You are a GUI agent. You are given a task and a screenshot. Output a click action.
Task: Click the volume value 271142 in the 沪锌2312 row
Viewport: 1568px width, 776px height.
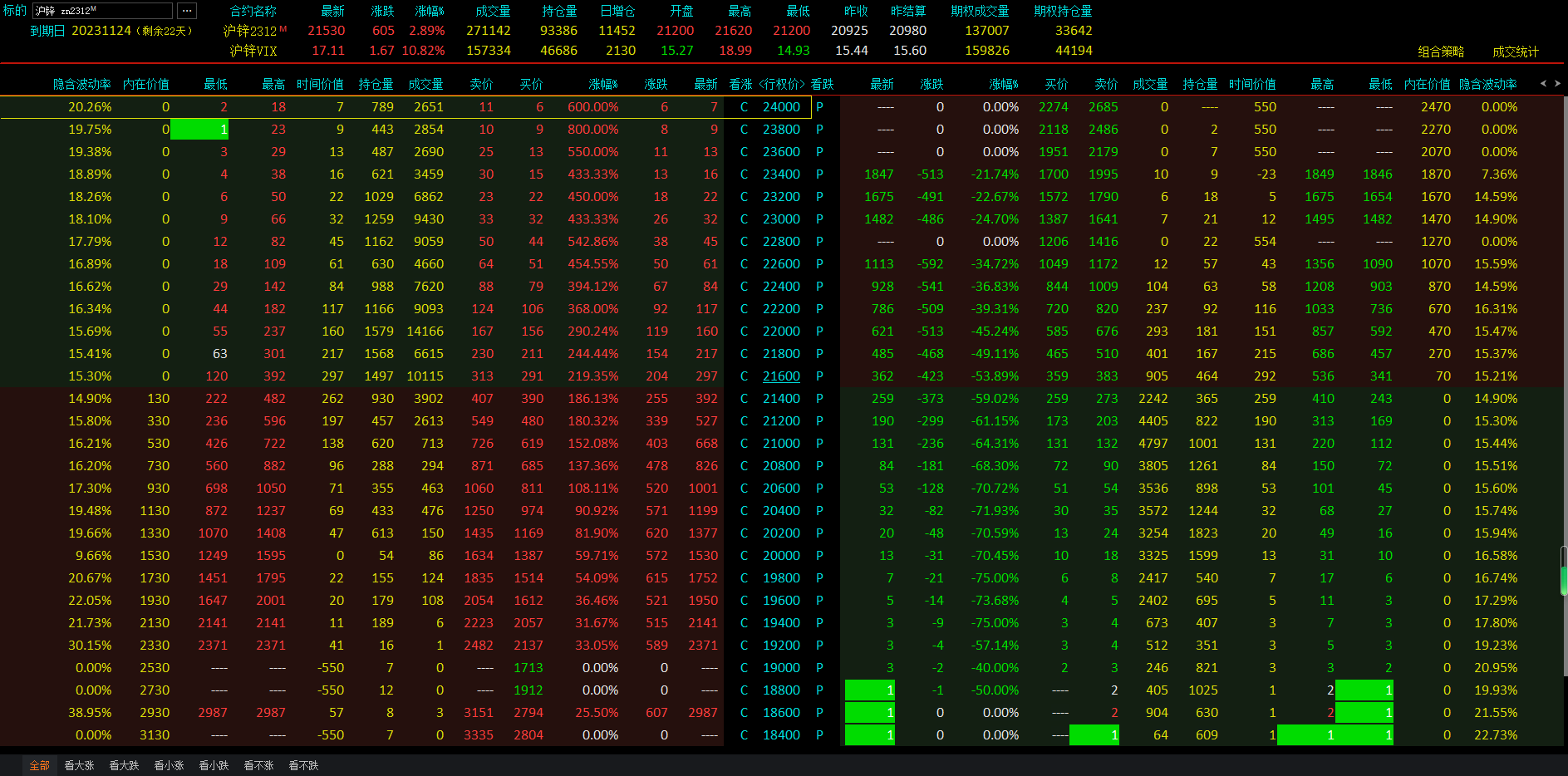click(x=488, y=31)
